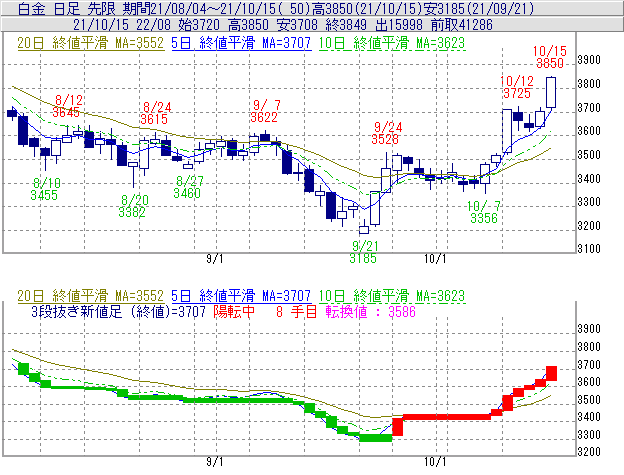This screenshot has width=624, height=475.
Task: Click 20日 終値平滑 MA=3552 legend in candlestick chart
Action: click(90, 43)
